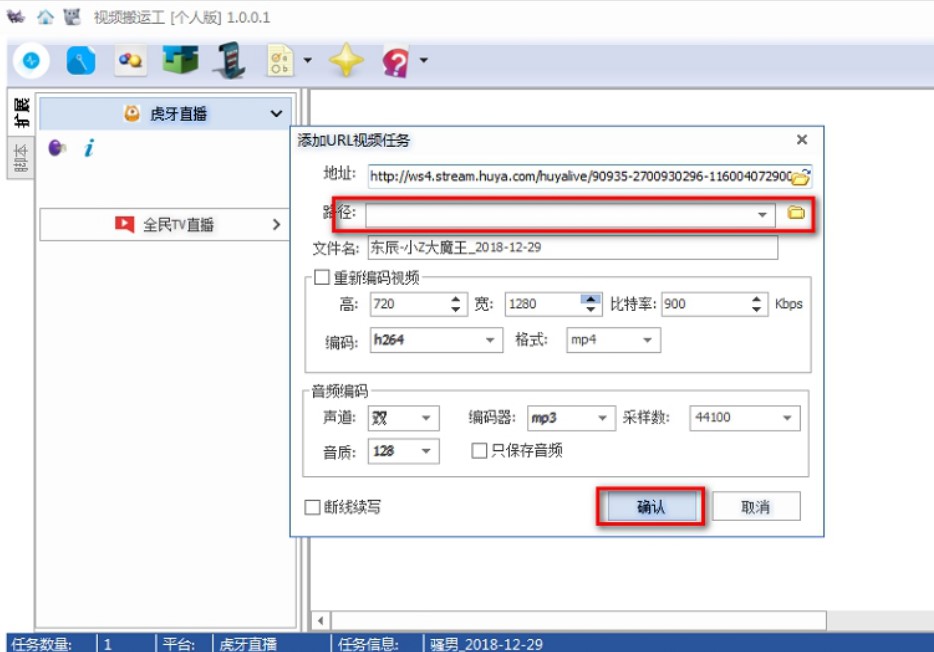Image resolution: width=934 pixels, height=652 pixels.
Task: Open the 格式 mp4 dropdown
Action: [x=613, y=340]
